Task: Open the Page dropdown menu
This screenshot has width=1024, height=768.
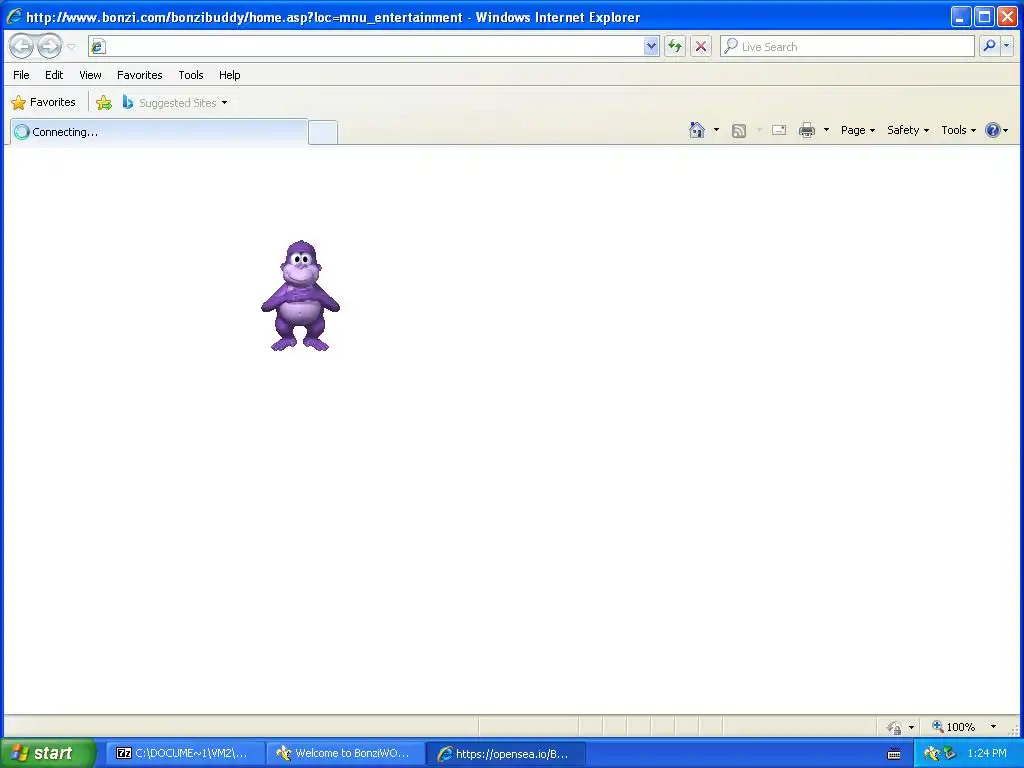Action: [857, 130]
